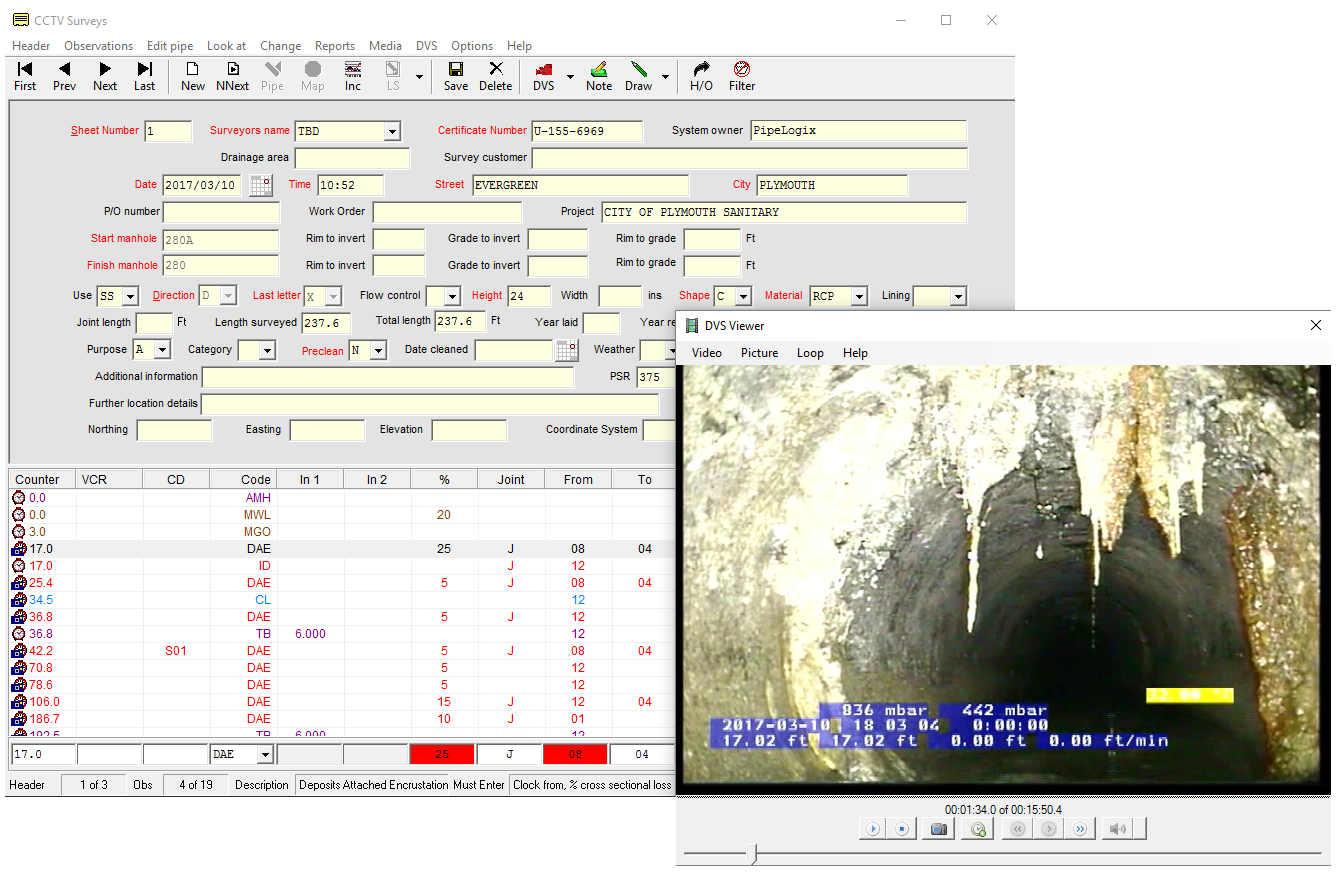The width and height of the screenshot is (1339, 872).
Task: Click the Inc toolbar icon
Action: pyautogui.click(x=353, y=76)
